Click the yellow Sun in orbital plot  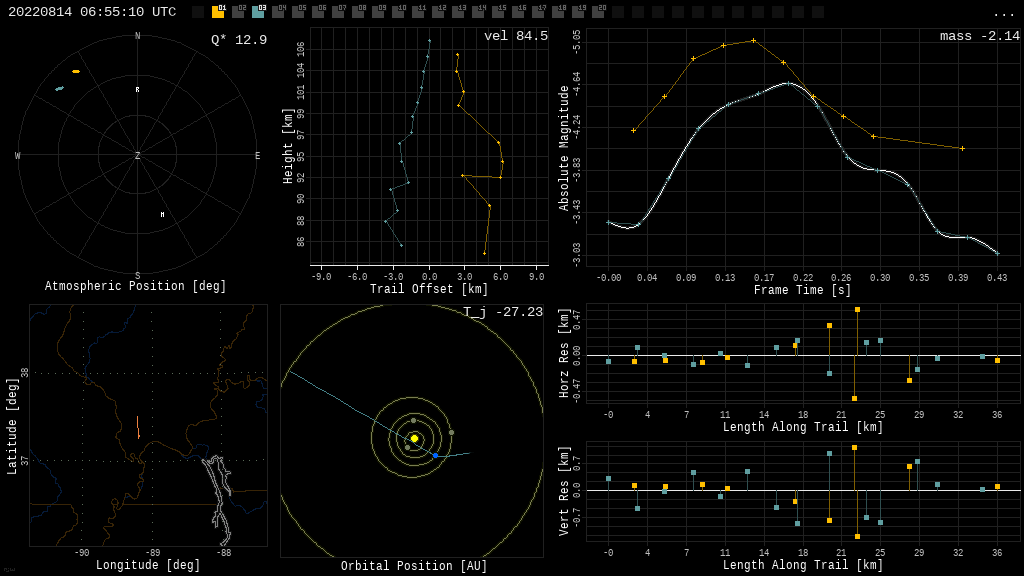(414, 438)
